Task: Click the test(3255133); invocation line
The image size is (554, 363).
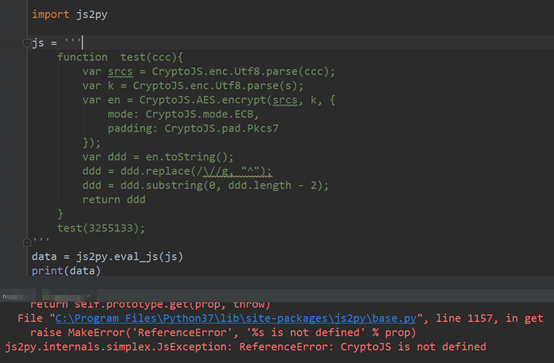Action: coord(101,228)
